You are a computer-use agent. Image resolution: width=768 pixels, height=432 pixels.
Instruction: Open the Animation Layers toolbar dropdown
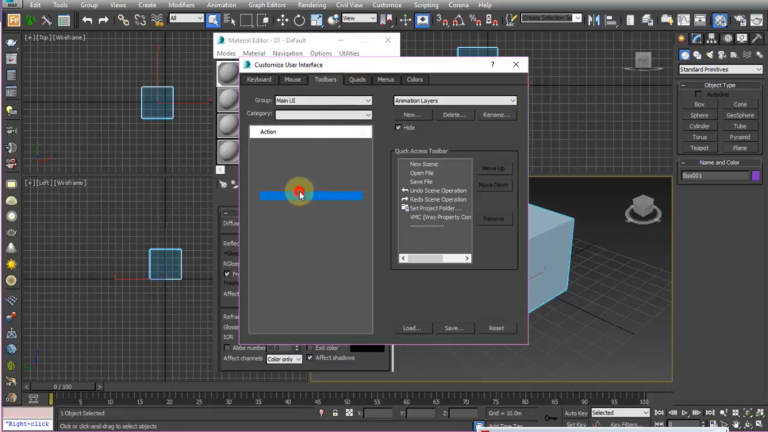[x=455, y=100]
